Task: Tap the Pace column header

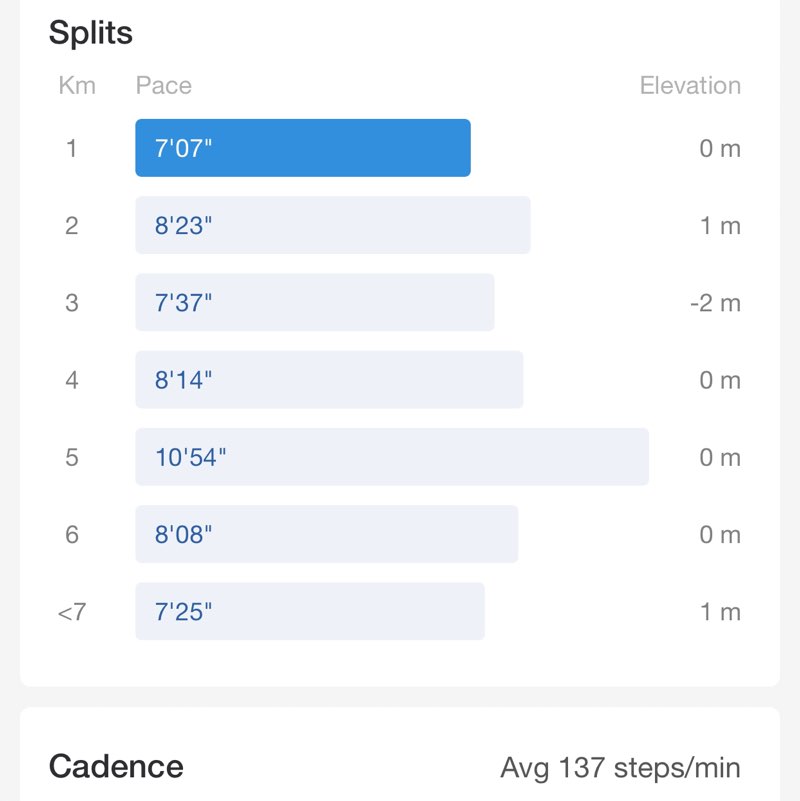Action: point(163,85)
